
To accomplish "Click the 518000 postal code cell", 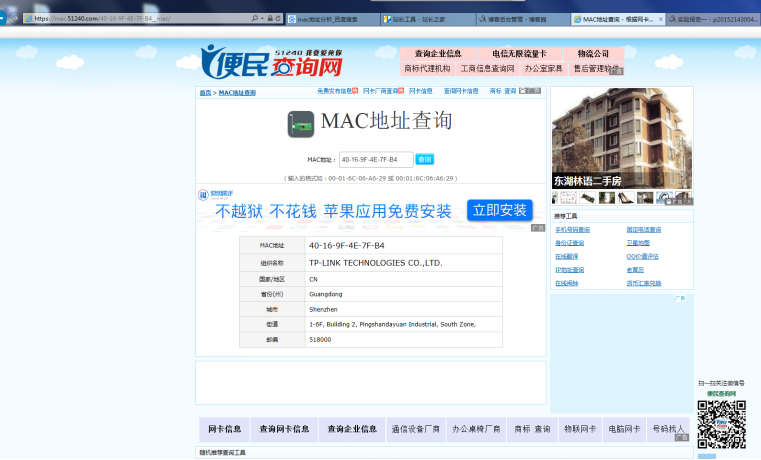I will [403, 340].
